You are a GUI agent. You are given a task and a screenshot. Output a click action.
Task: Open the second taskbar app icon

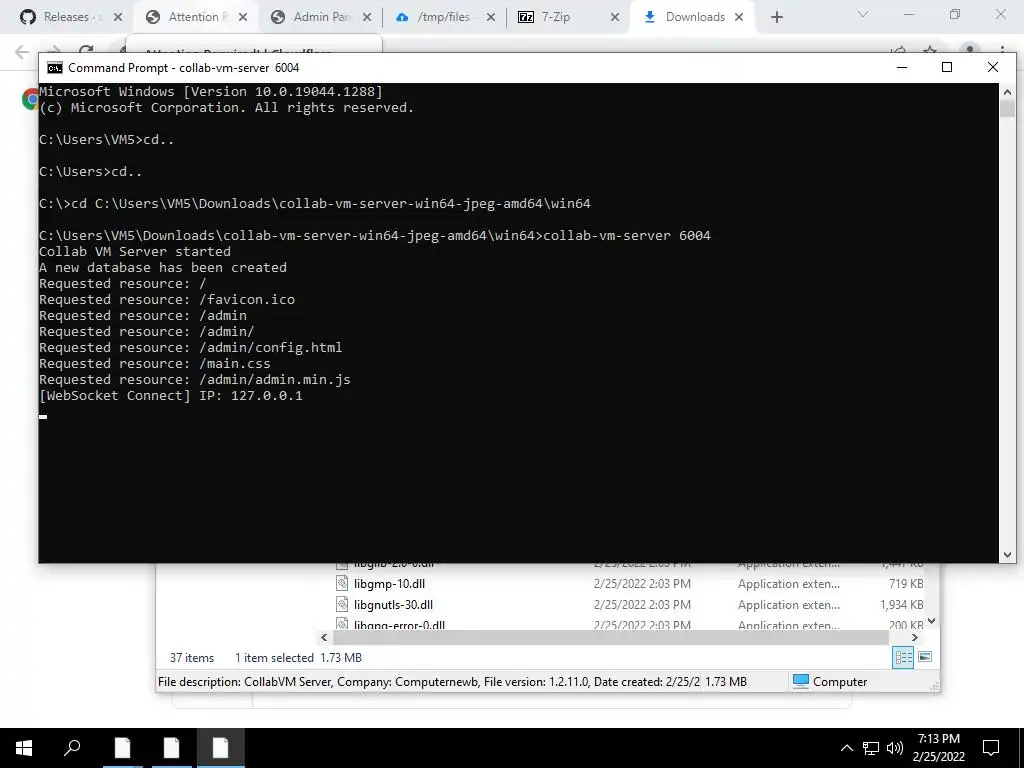pyautogui.click(x=172, y=748)
